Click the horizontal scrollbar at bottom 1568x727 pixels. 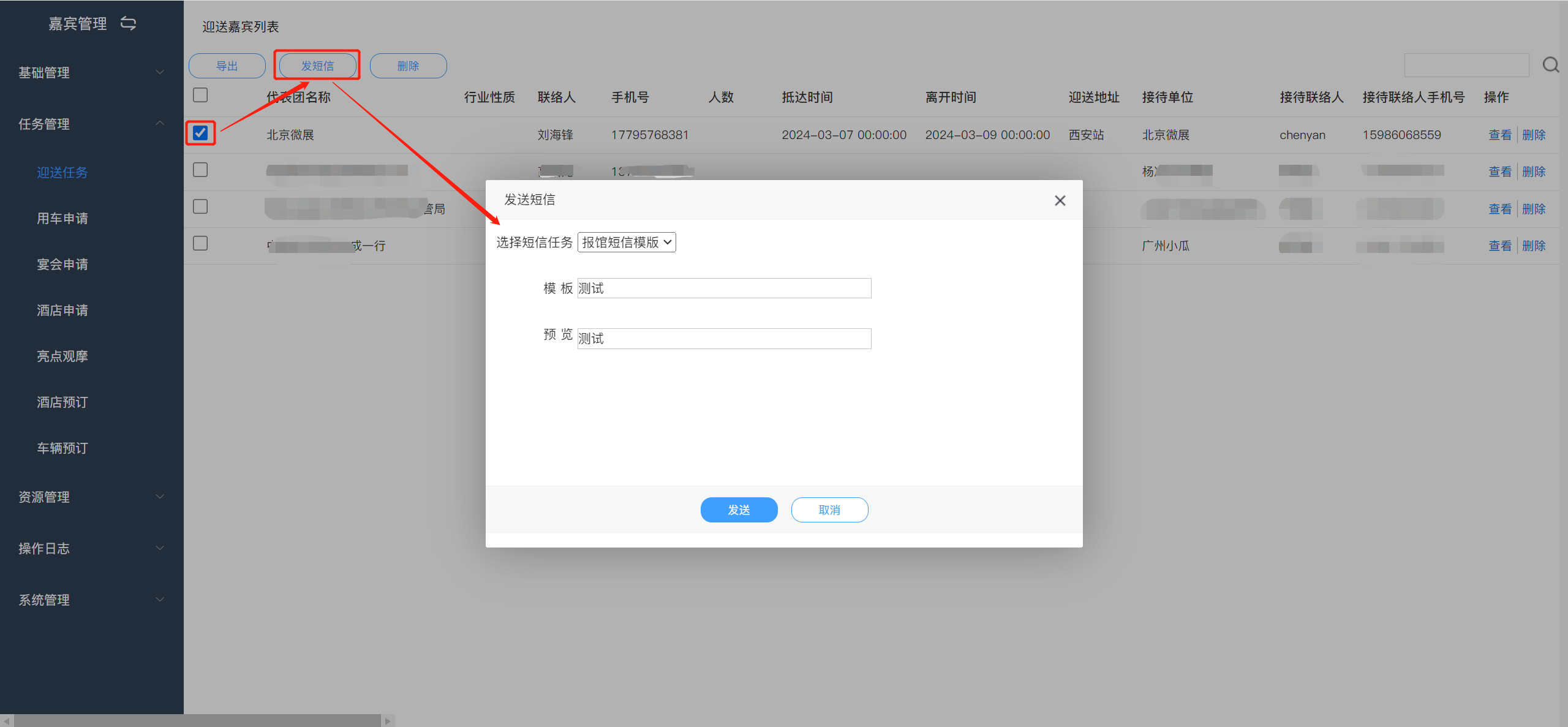tap(196, 721)
